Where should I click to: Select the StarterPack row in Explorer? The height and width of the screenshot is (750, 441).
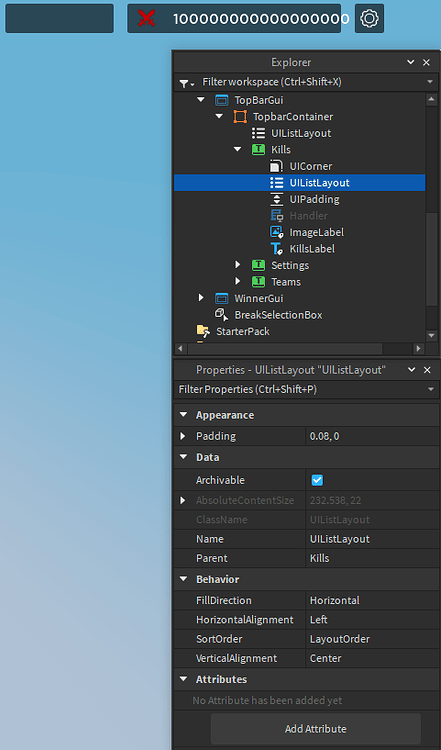point(299,331)
